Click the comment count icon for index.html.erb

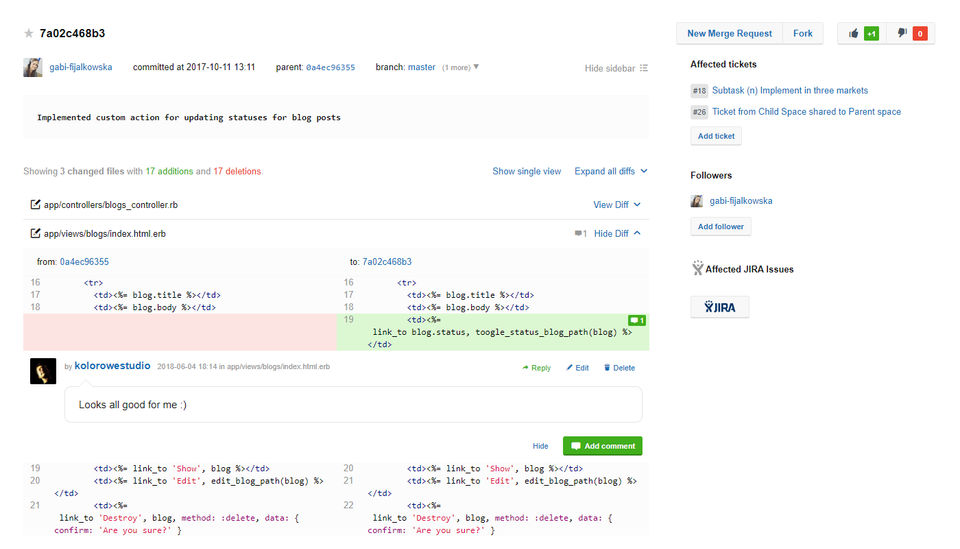580,234
